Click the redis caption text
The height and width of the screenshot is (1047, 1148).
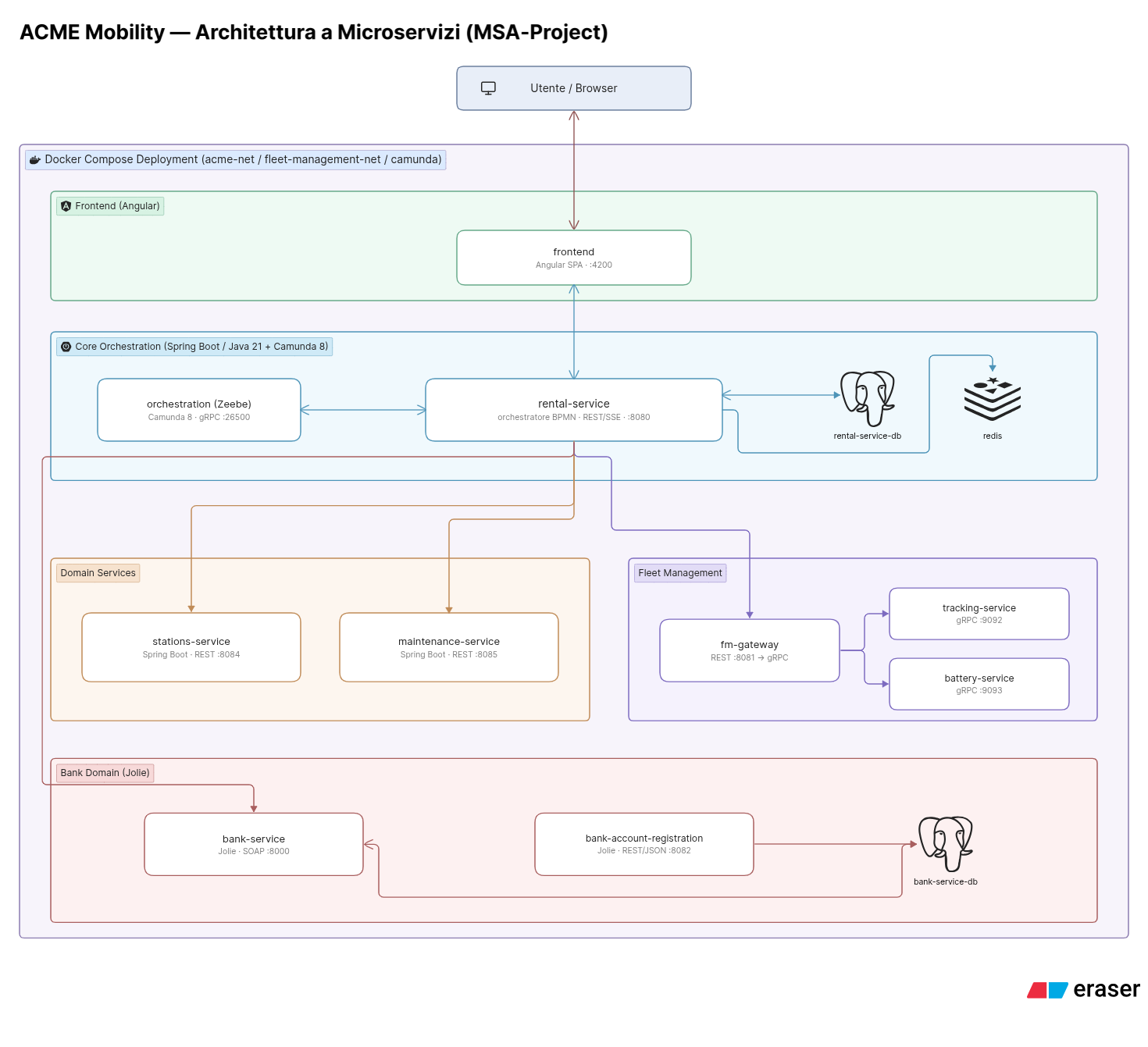tap(993, 436)
